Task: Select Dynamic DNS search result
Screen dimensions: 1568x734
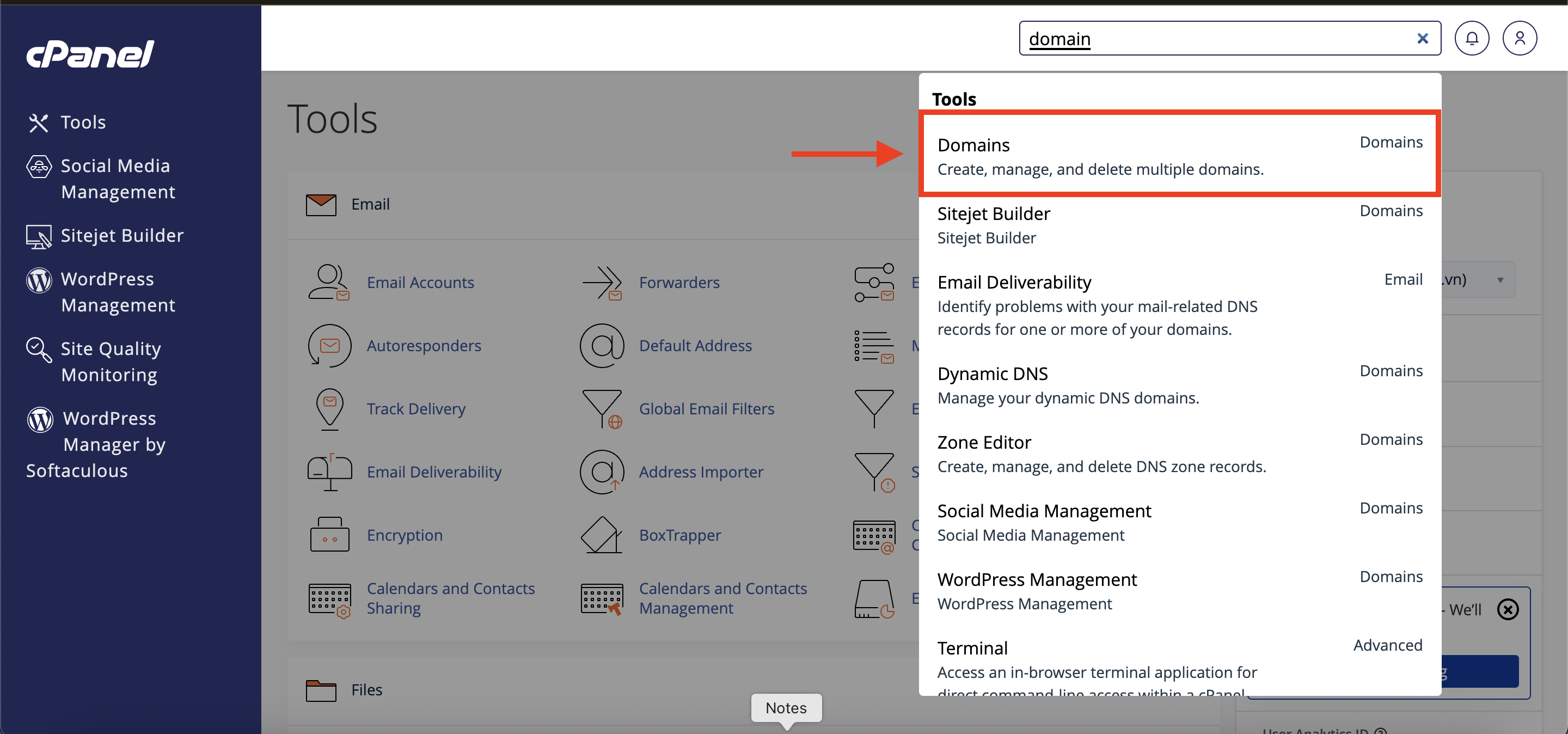Action: 1180,386
